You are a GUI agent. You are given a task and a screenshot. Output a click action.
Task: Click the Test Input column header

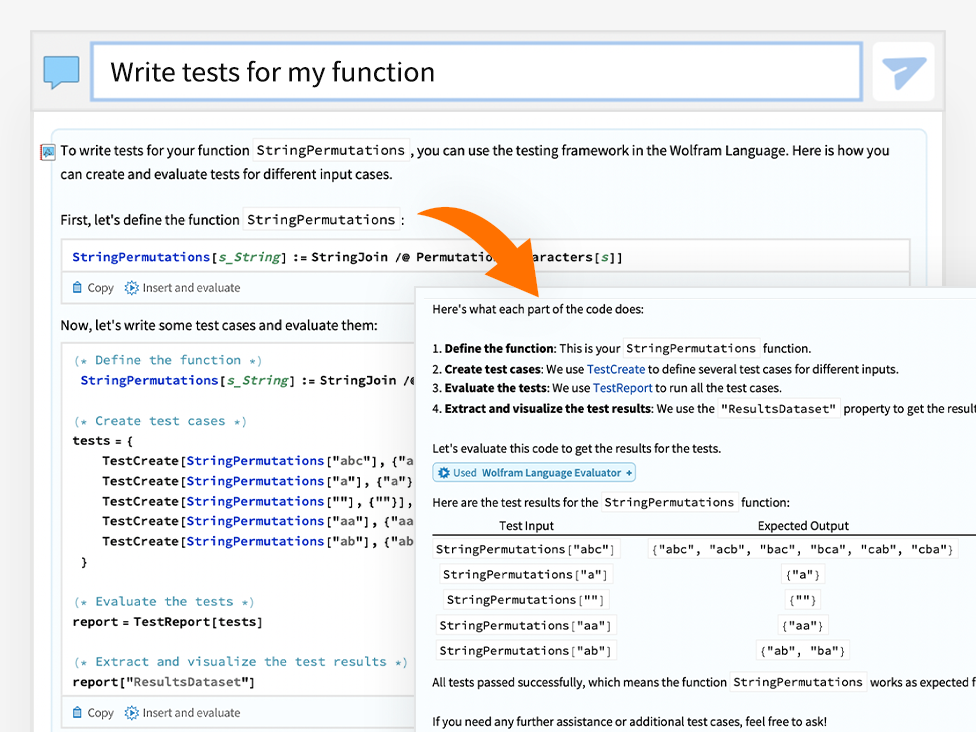(526, 526)
